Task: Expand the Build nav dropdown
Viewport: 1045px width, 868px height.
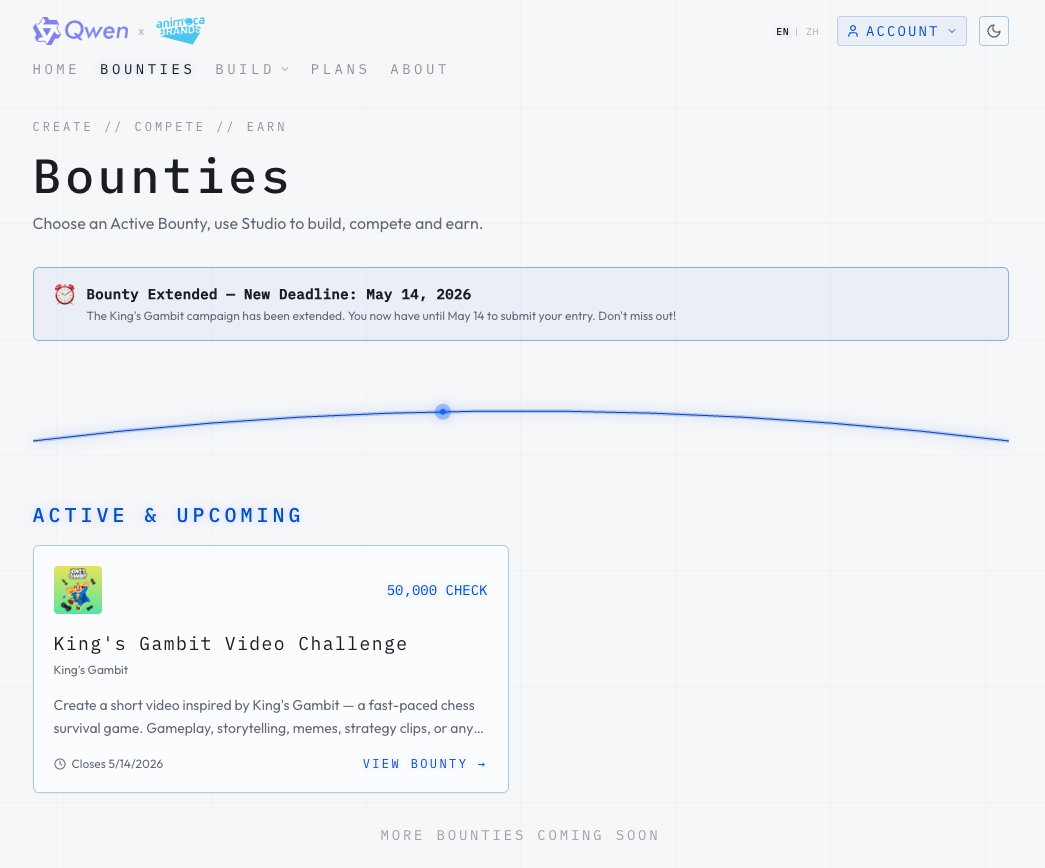Action: pos(252,69)
